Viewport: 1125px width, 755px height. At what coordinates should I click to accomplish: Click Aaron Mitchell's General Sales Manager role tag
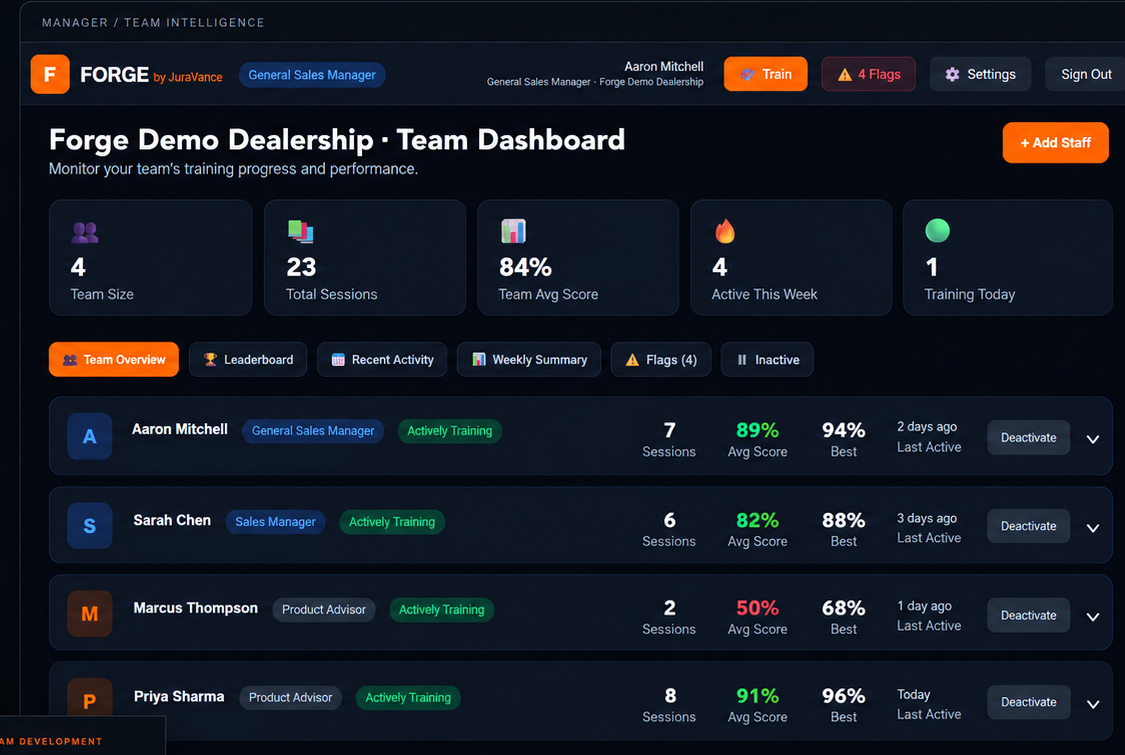pyautogui.click(x=313, y=431)
